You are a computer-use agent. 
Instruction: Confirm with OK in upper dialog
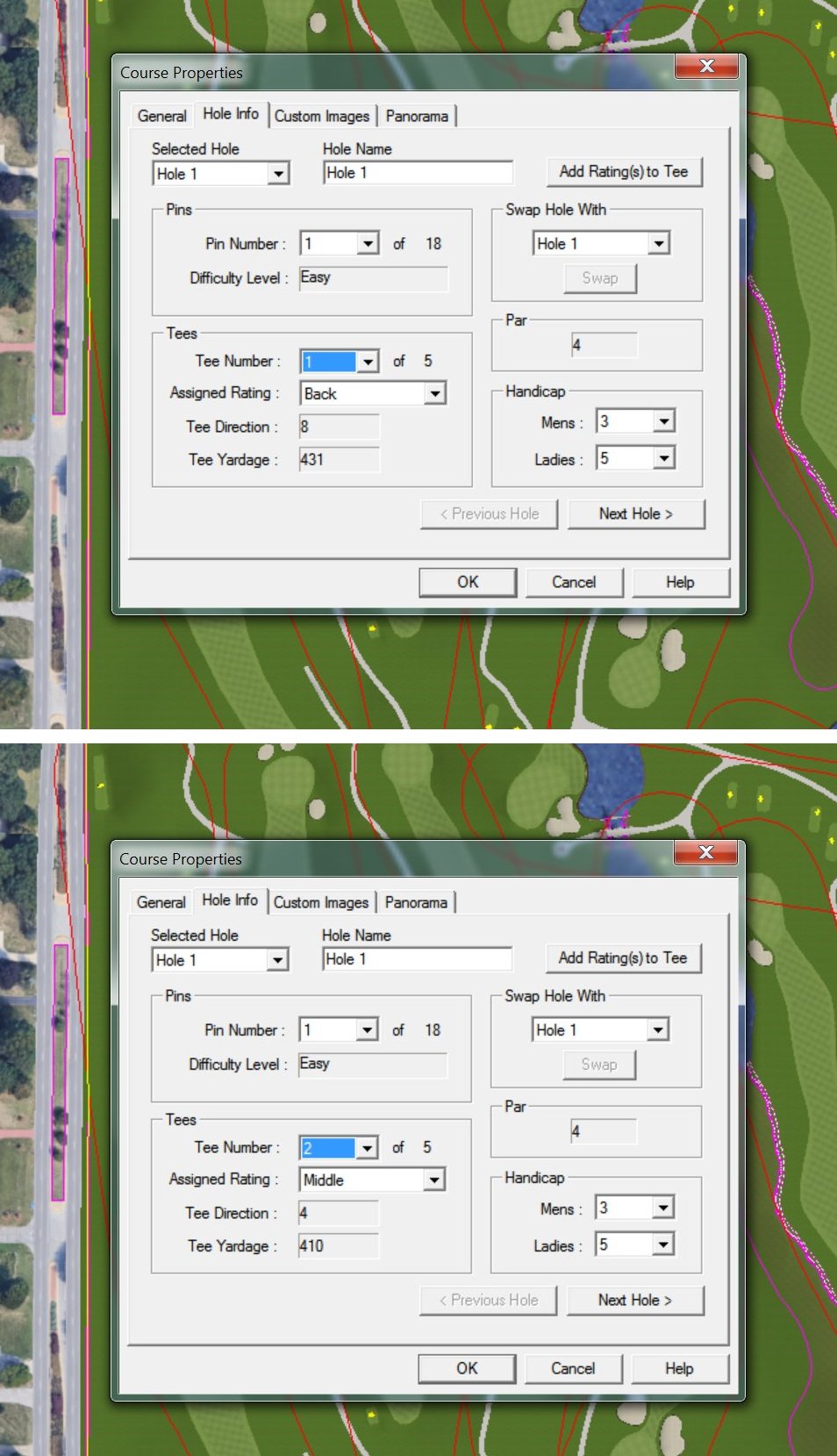pos(468,582)
